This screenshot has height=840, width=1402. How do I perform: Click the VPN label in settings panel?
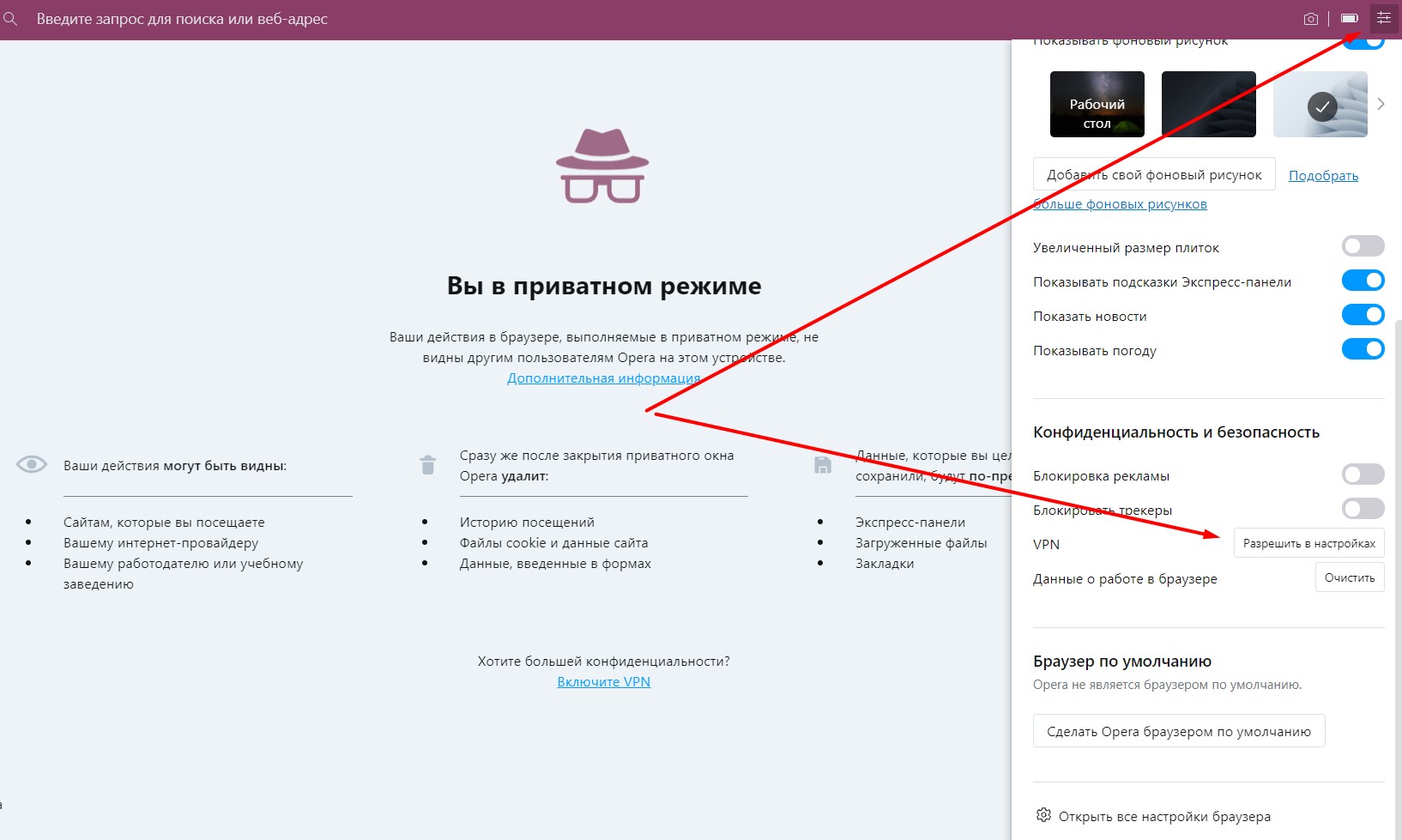click(x=1046, y=544)
